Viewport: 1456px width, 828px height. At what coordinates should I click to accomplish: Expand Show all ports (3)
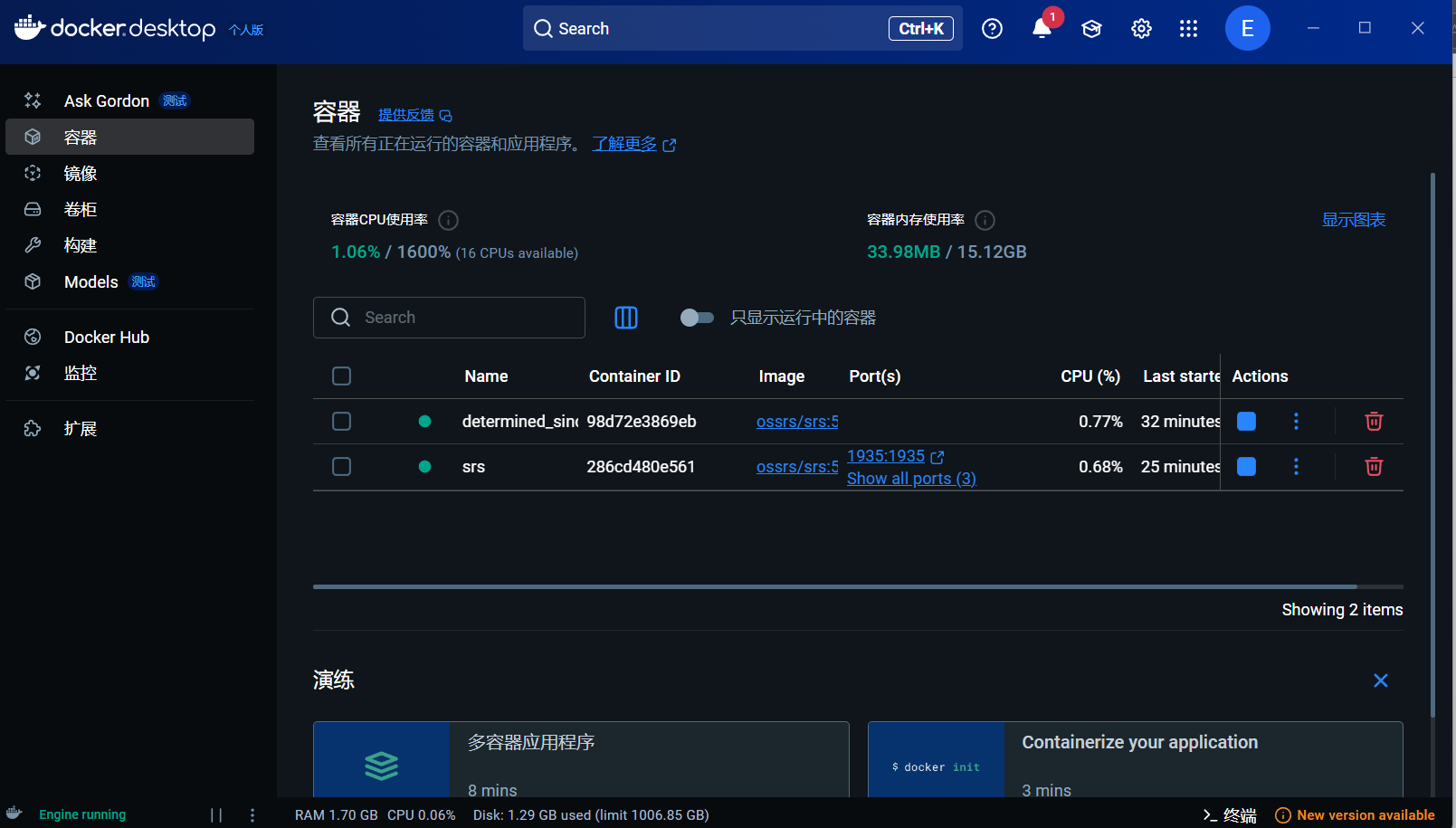911,478
